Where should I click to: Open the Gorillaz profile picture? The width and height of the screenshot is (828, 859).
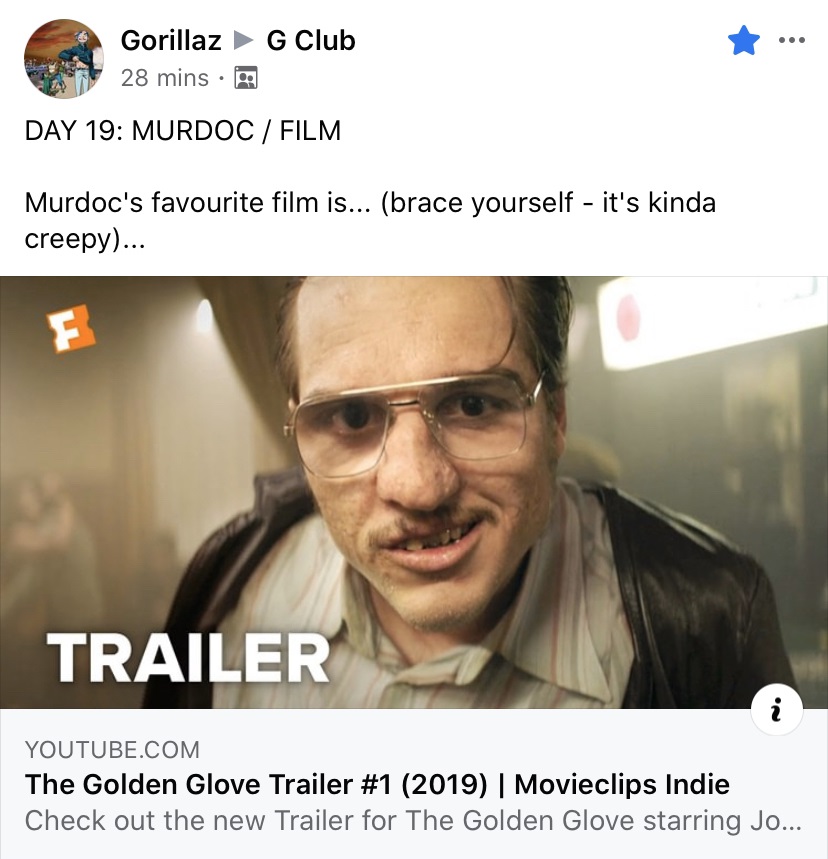pos(64,59)
